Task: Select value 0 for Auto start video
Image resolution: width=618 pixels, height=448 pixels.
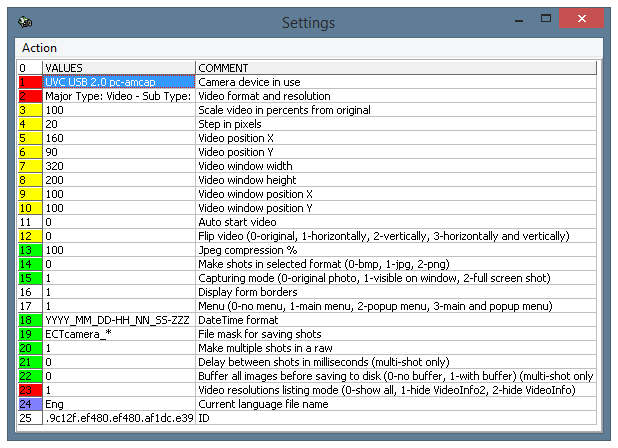Action: coord(119,222)
